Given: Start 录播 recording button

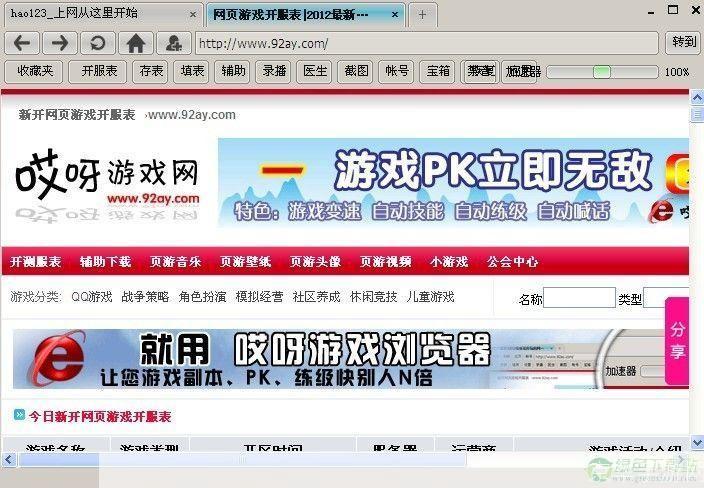Looking at the screenshot, I should 274,71.
